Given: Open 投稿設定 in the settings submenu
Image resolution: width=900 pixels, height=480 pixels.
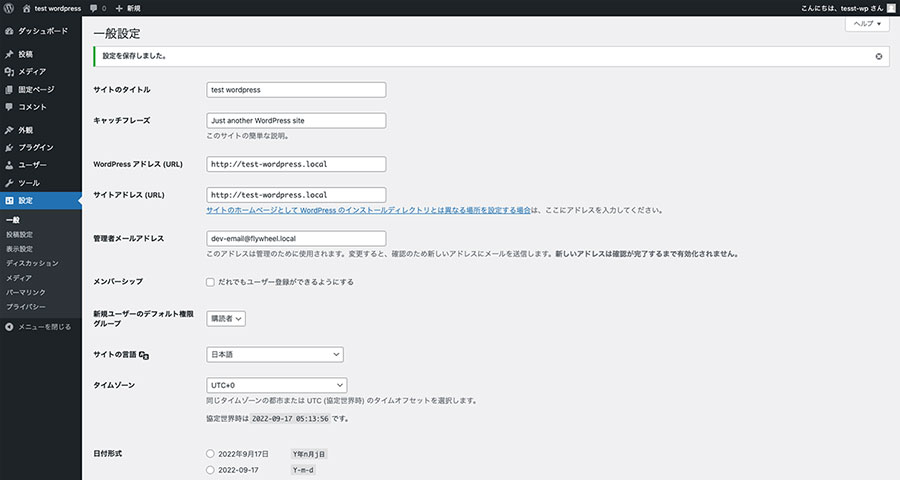Looking at the screenshot, I should click(19, 234).
